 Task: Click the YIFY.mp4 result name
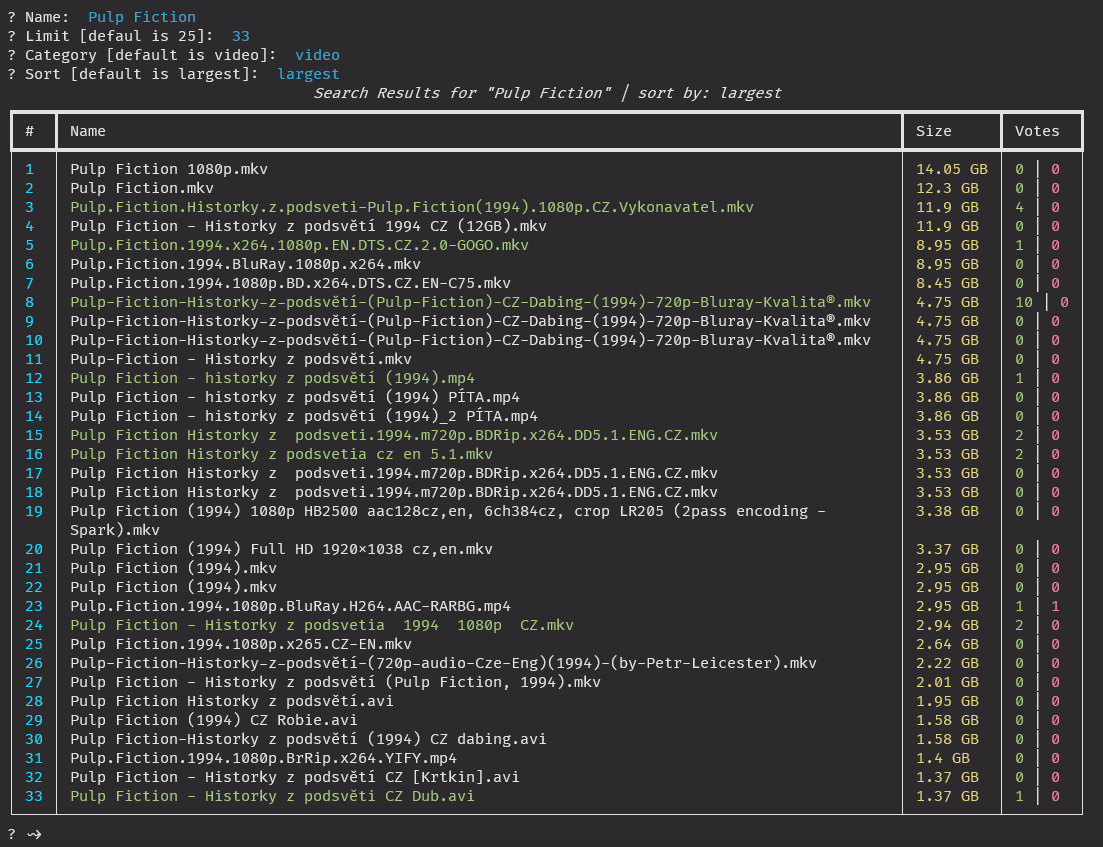pos(263,758)
